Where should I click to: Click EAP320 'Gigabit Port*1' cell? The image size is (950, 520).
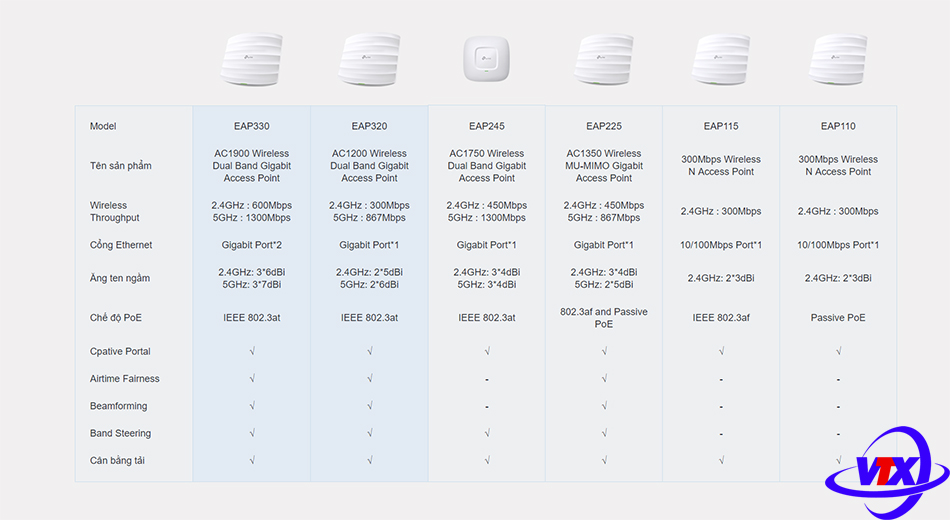pos(369,245)
